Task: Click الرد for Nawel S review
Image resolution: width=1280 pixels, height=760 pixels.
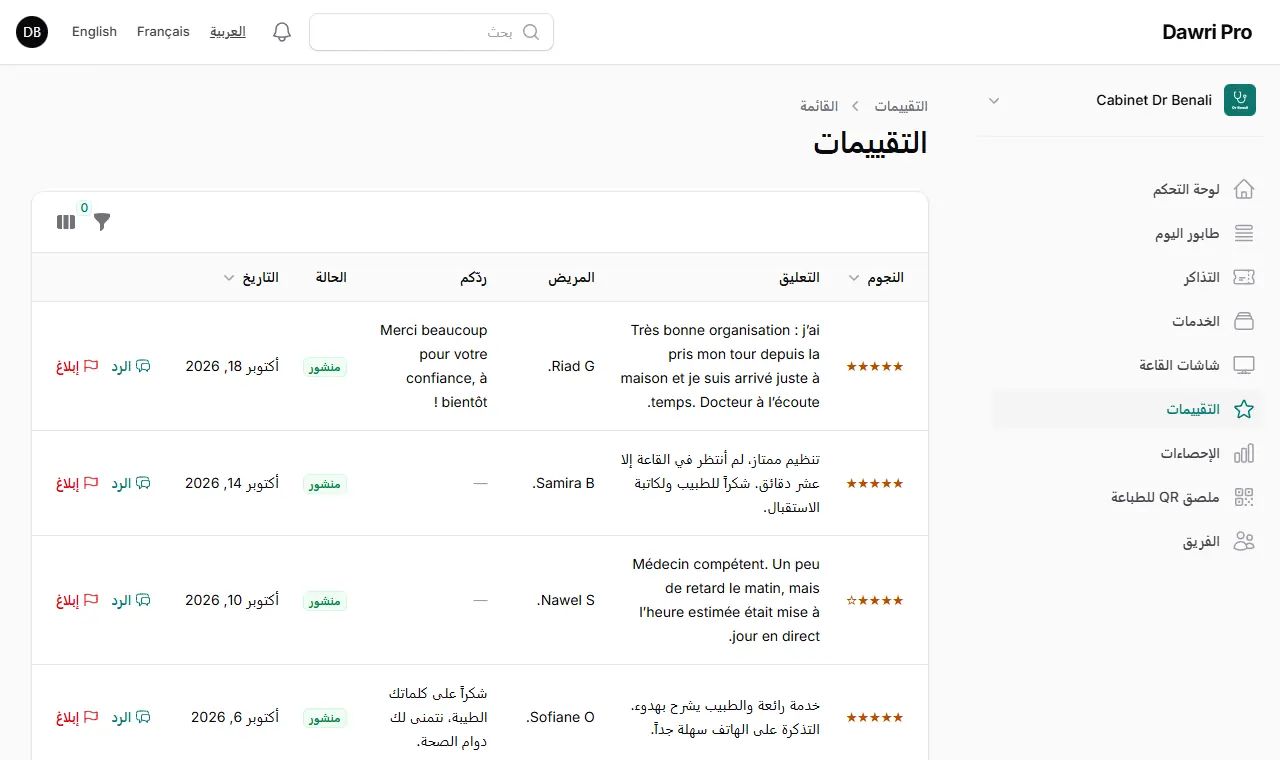Action: coord(130,600)
